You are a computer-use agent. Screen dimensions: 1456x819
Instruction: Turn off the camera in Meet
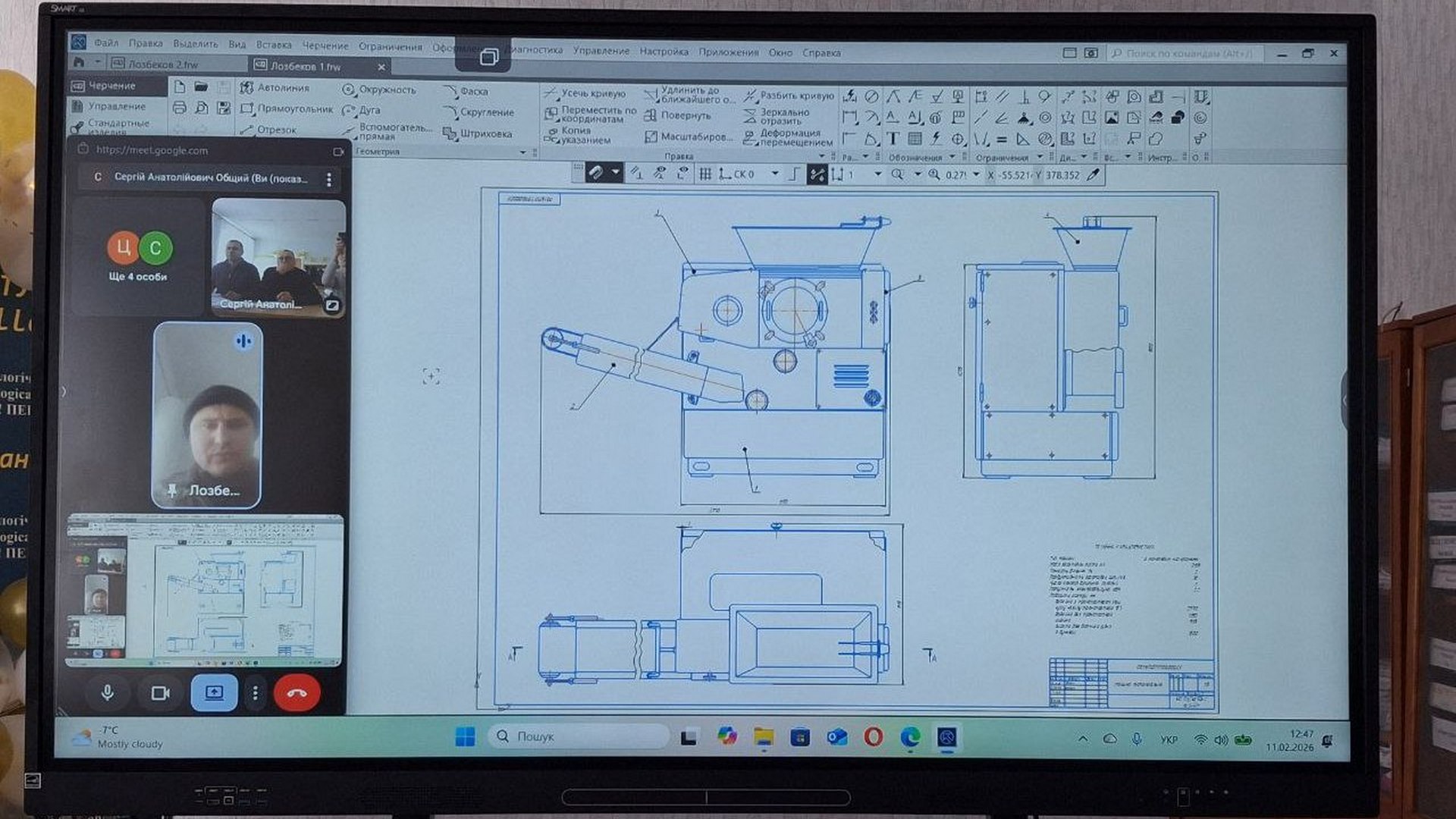click(x=161, y=692)
